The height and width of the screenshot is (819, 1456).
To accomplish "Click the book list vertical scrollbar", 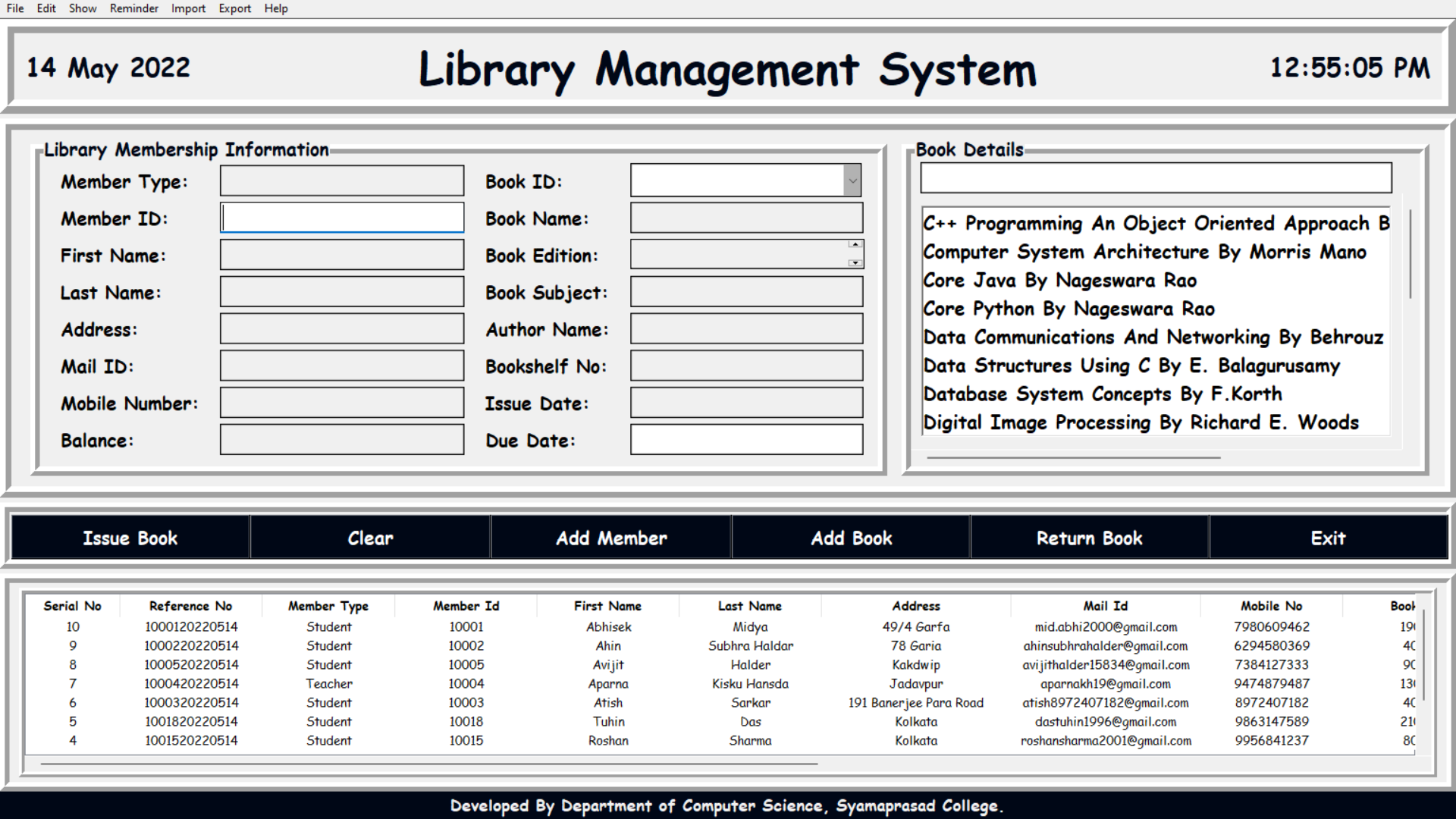I will click(x=1410, y=254).
